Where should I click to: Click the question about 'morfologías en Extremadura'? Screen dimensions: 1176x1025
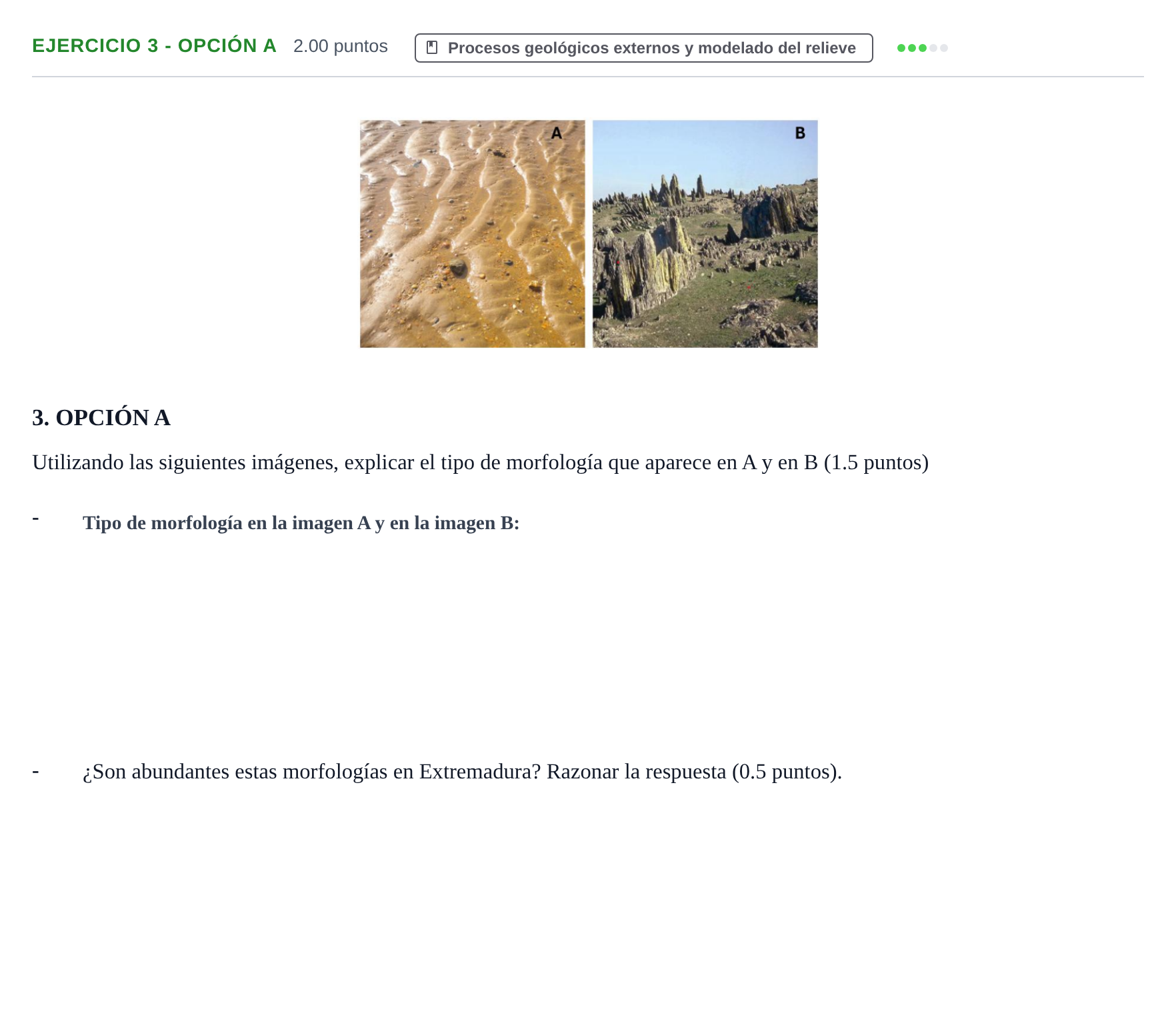(x=462, y=772)
